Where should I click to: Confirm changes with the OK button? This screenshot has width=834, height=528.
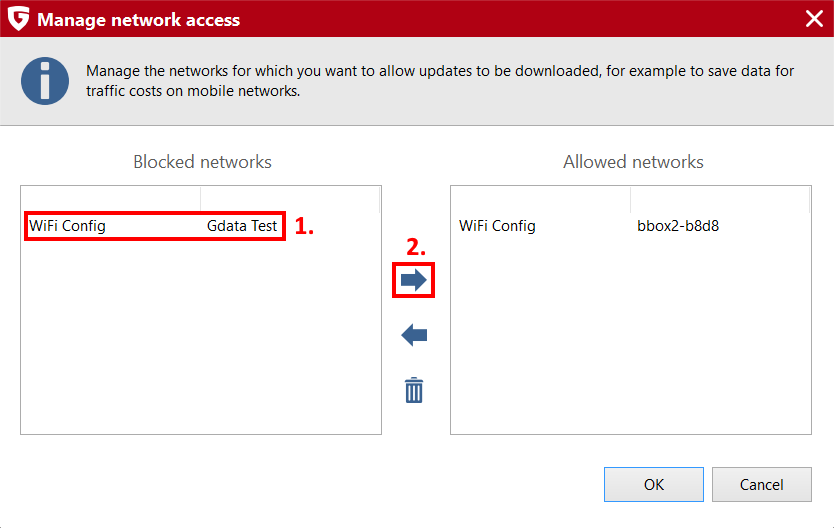654,484
